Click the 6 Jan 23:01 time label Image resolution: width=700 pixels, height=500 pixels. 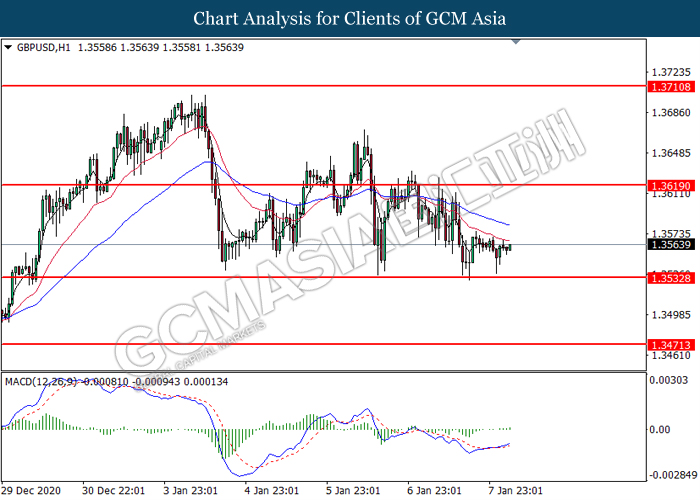tap(434, 490)
